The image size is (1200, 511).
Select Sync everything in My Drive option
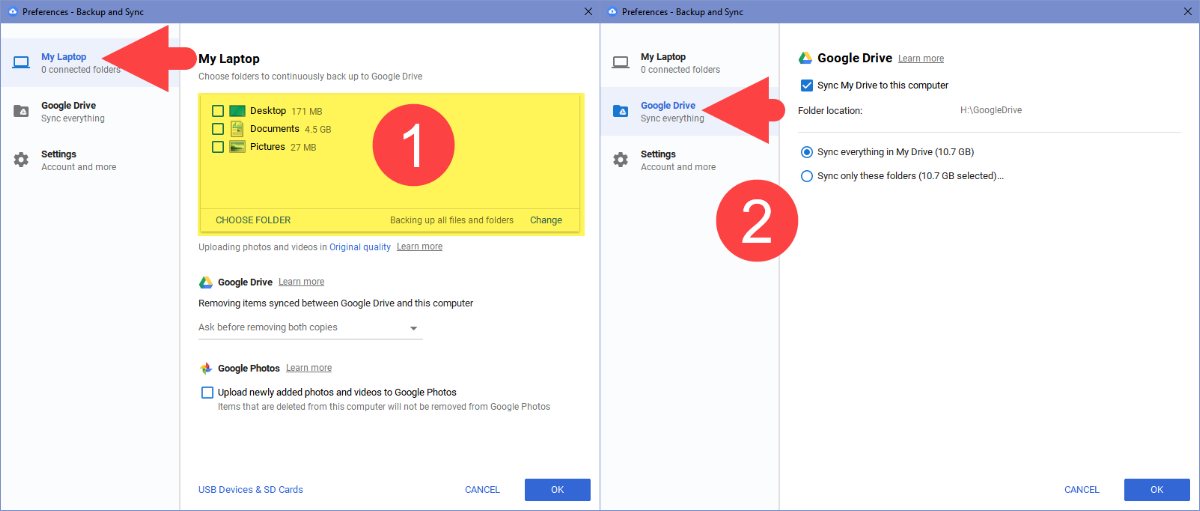807,152
